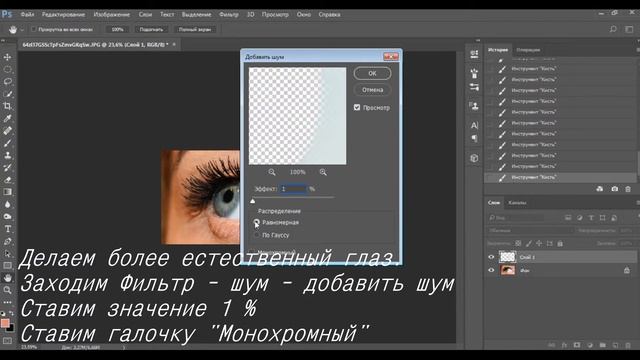Toggle text layer filter in Layers panel
640x360 pixels.
click(591, 218)
